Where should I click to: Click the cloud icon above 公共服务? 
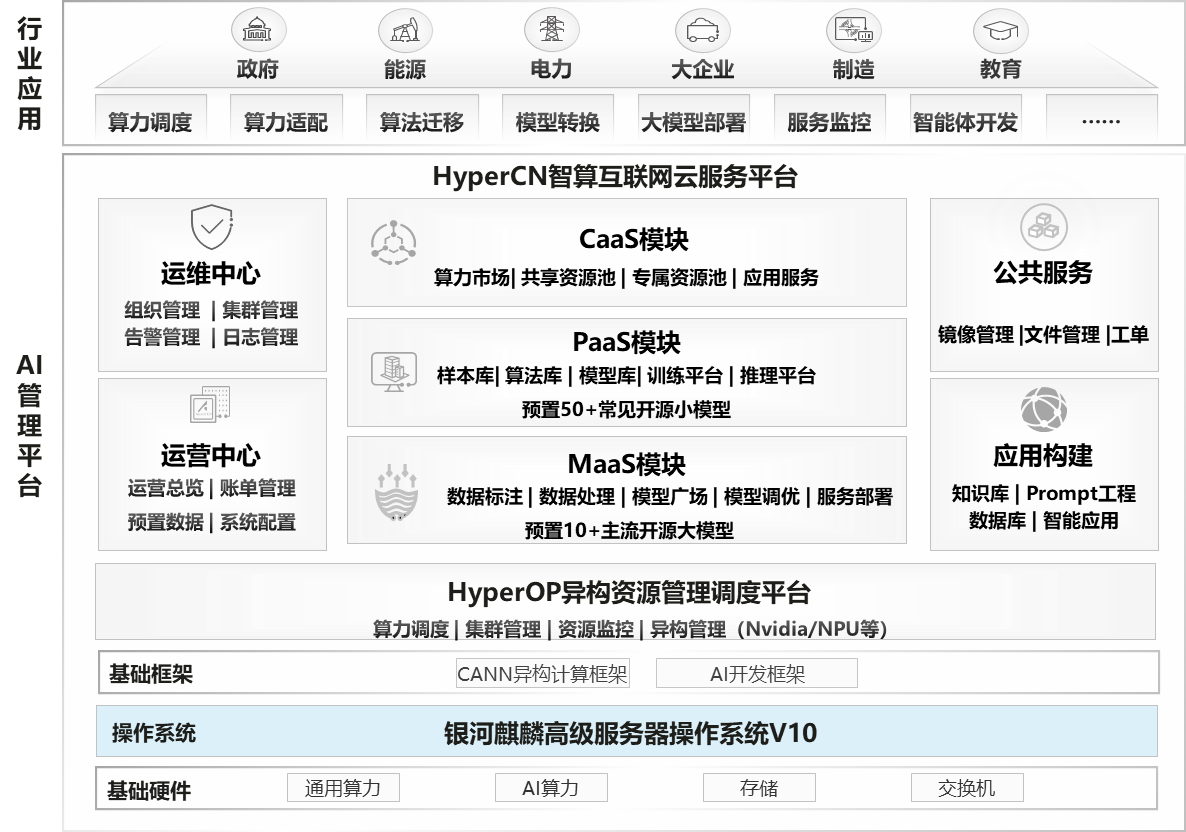1043,227
